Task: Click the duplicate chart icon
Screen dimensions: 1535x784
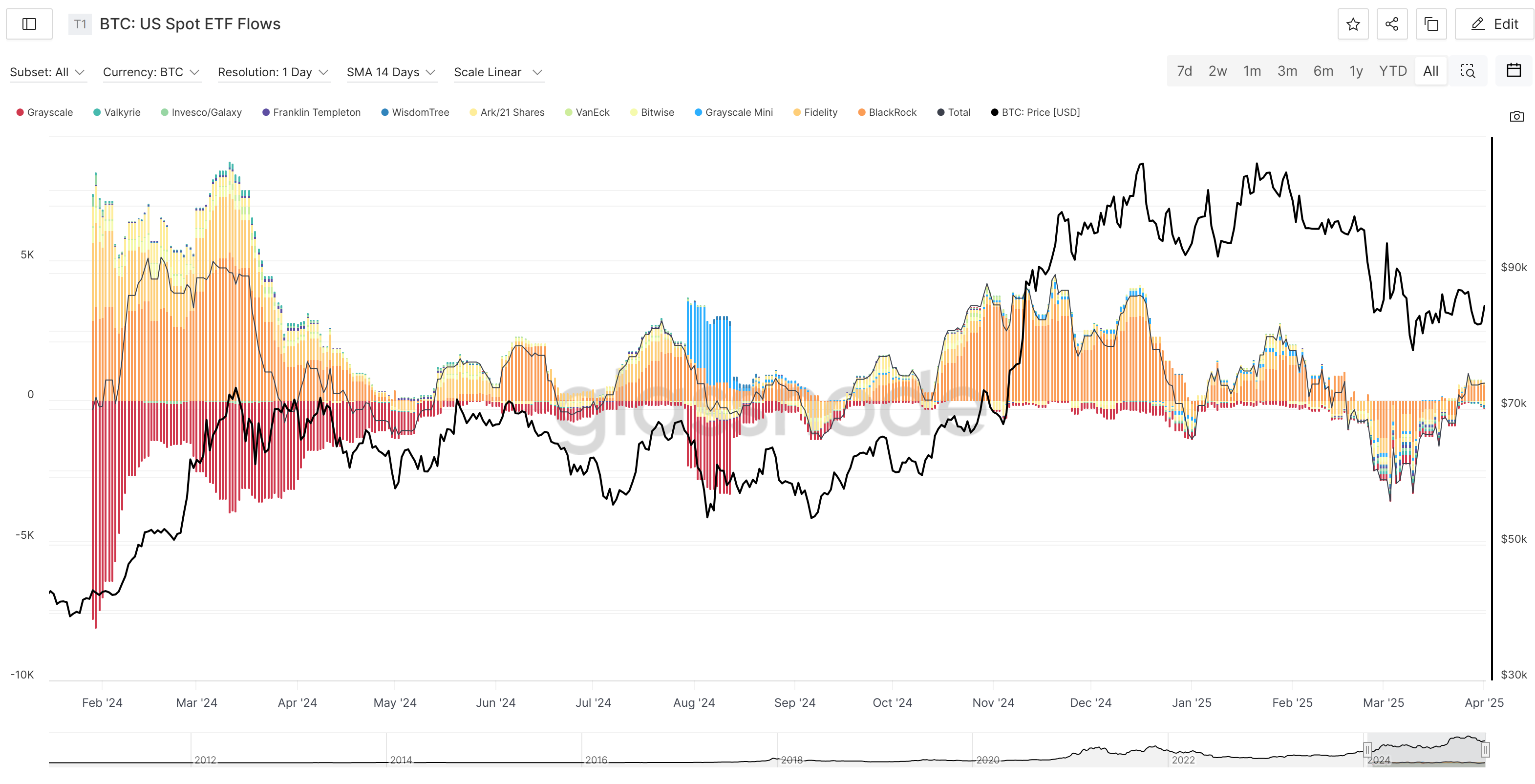Action: [x=1431, y=24]
